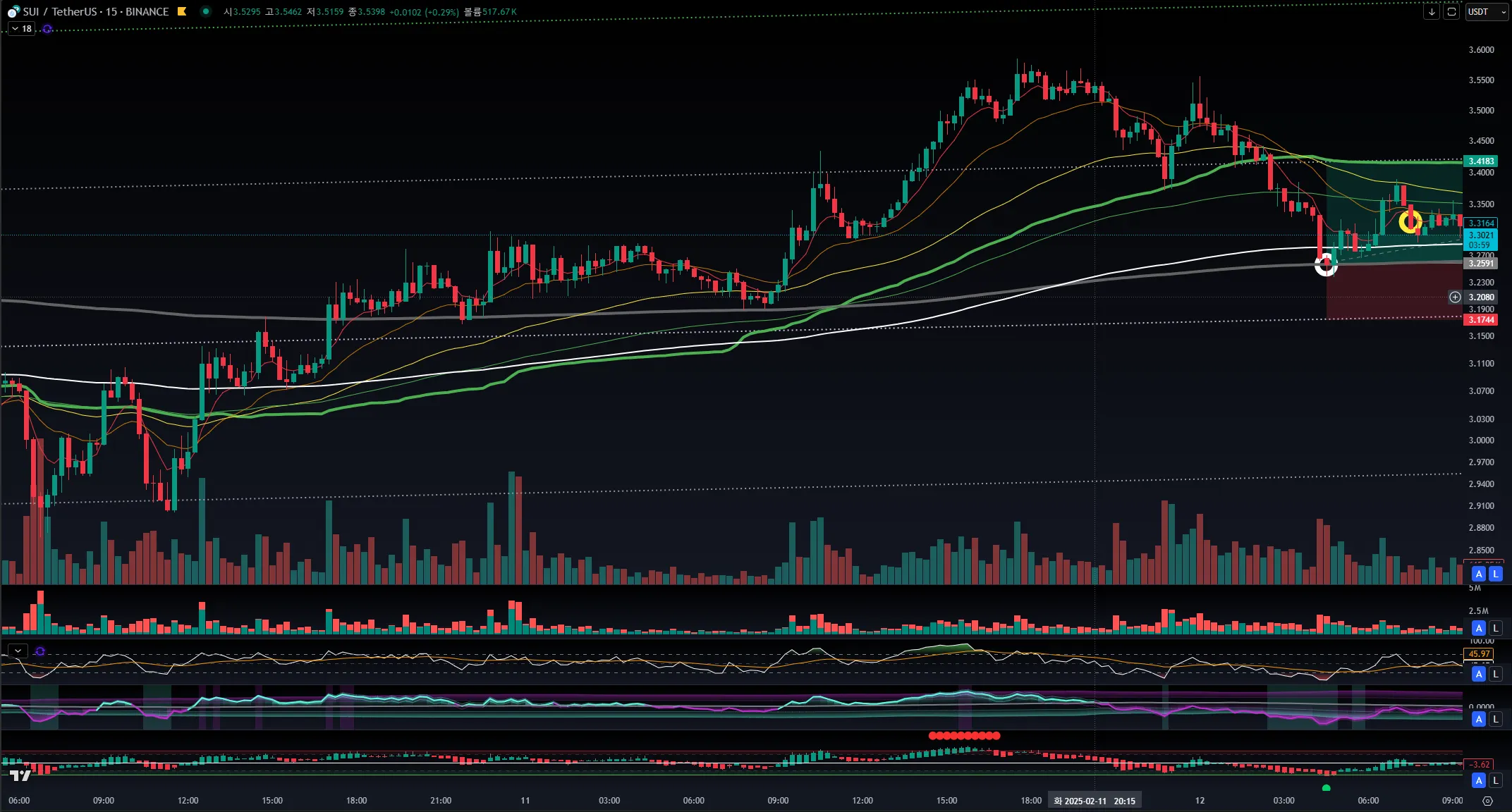This screenshot has height=812, width=1512.
Task: Toggle log scale L on the main price pane
Action: tap(1495, 574)
